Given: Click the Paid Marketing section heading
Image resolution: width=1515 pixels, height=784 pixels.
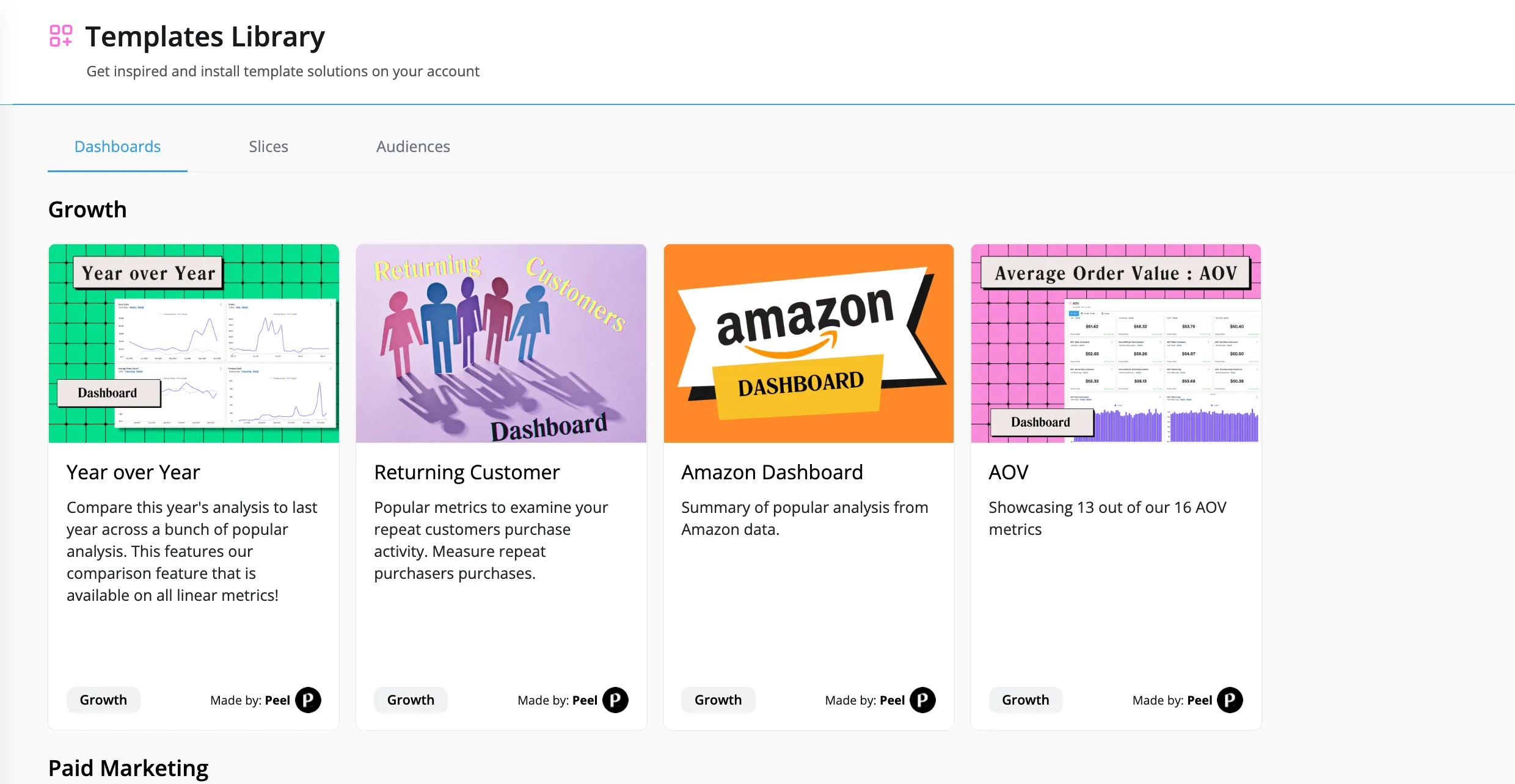Looking at the screenshot, I should coord(128,768).
